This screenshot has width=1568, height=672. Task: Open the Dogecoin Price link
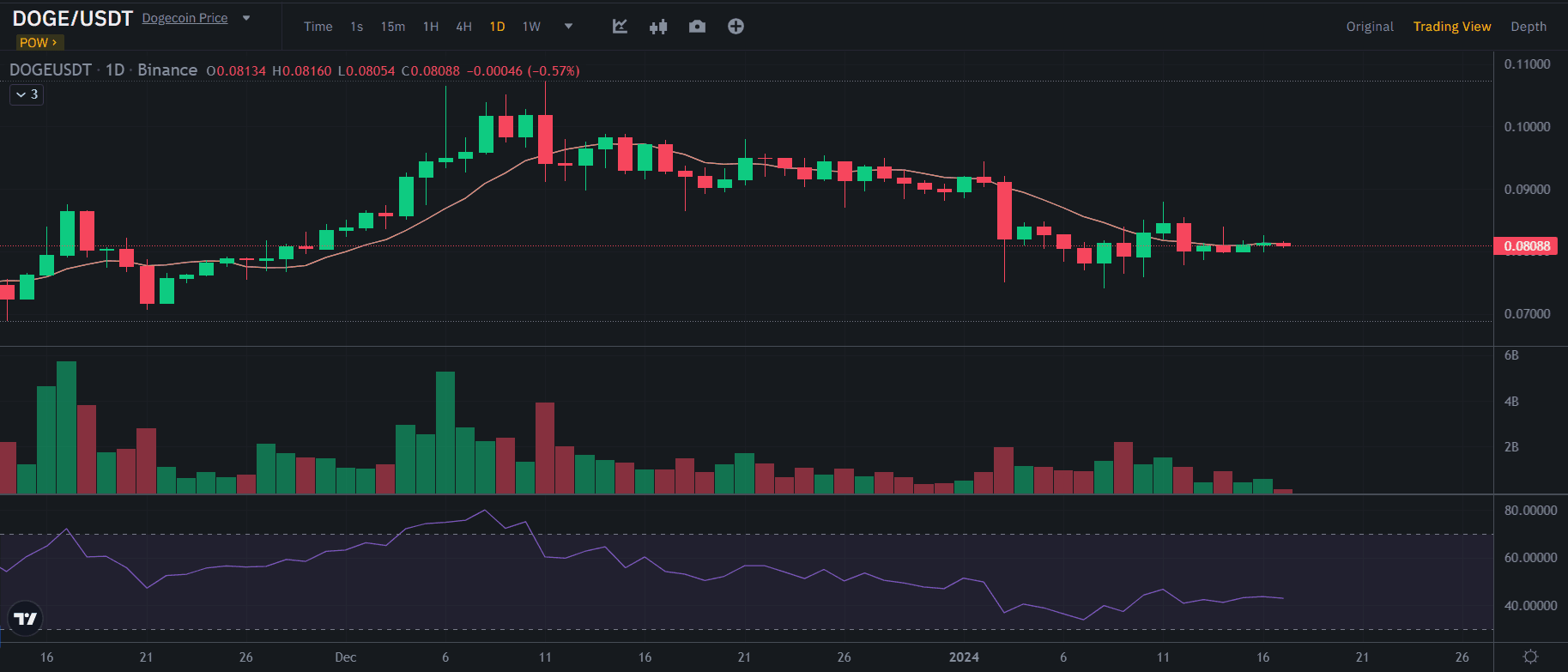[185, 18]
